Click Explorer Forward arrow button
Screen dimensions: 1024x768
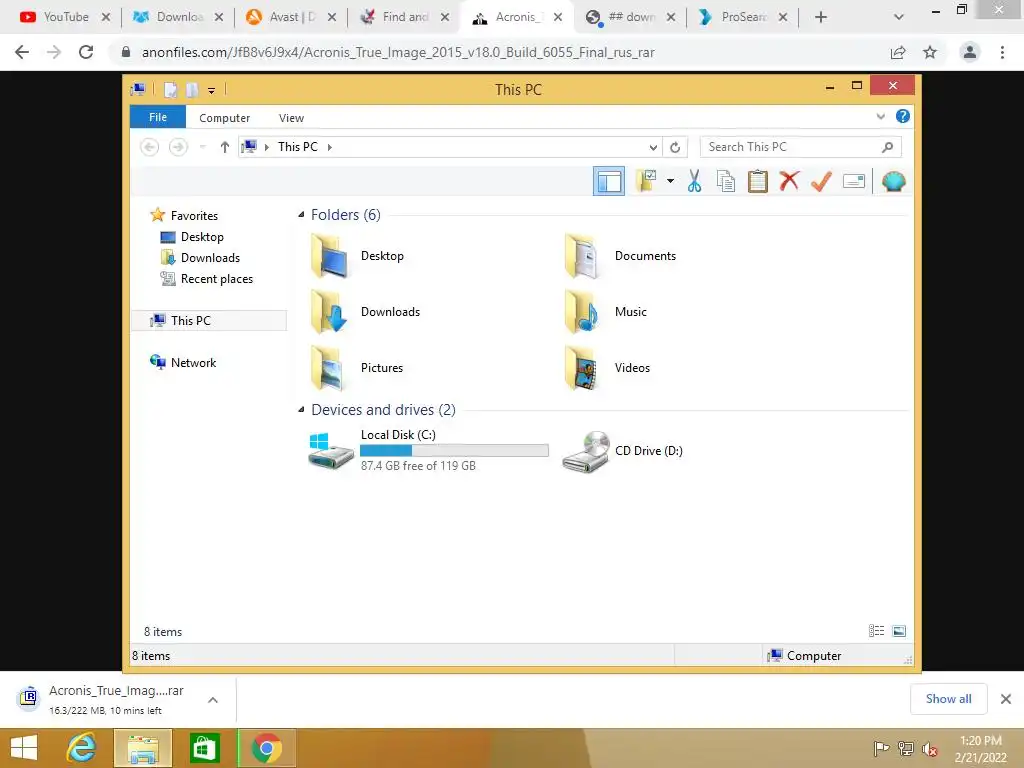(x=178, y=147)
